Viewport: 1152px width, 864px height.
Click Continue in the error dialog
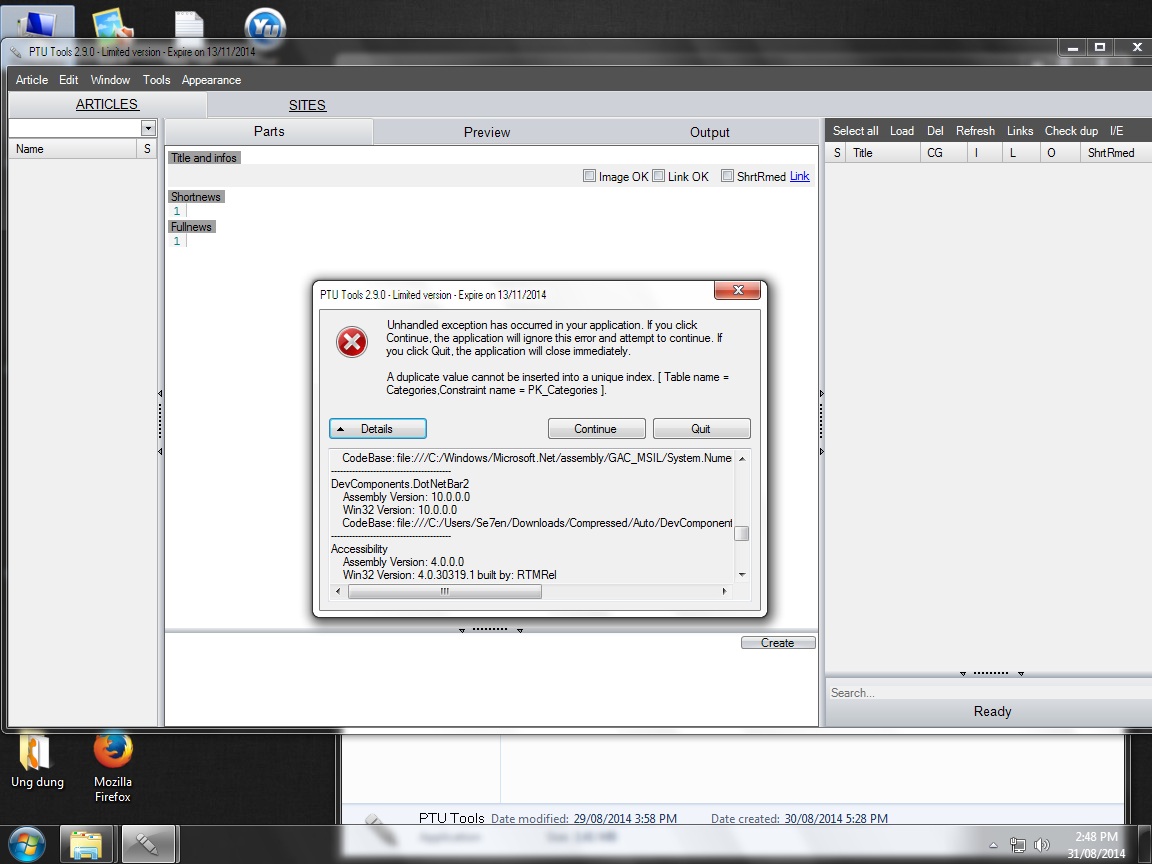(x=596, y=428)
